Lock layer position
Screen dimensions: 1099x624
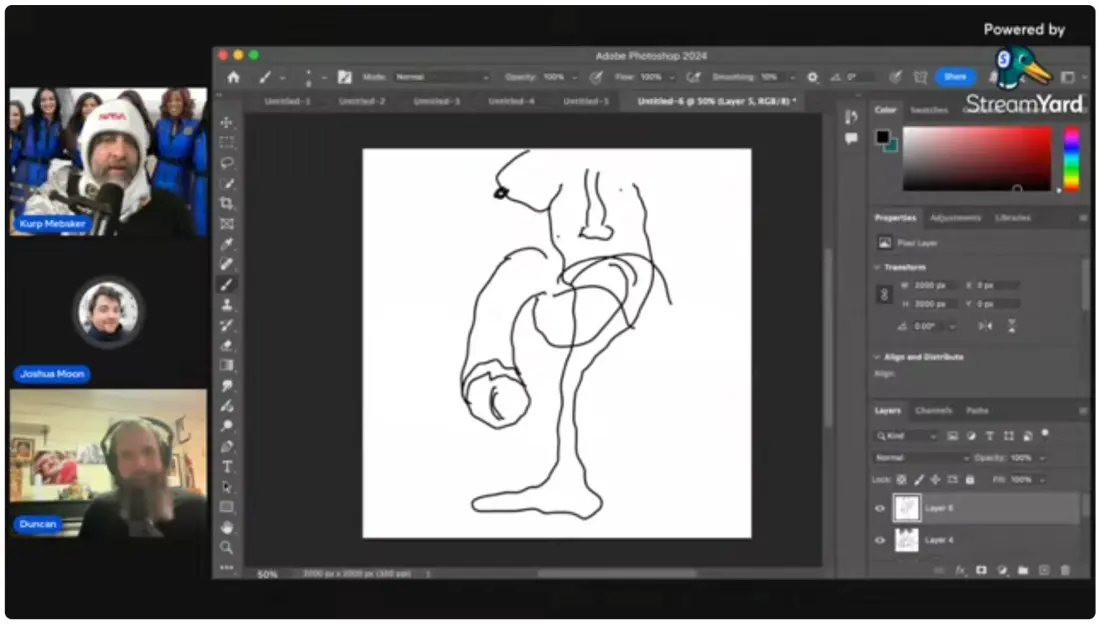pyautogui.click(x=935, y=480)
